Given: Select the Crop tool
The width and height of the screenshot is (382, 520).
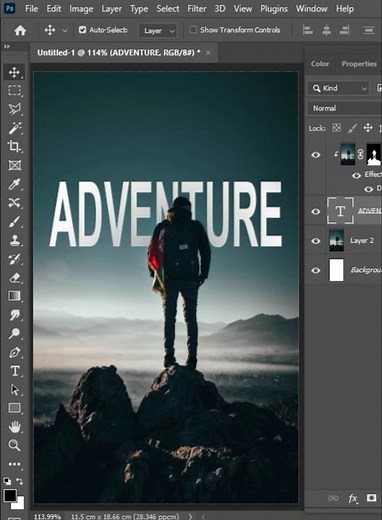Looking at the screenshot, I should click(x=14, y=146).
